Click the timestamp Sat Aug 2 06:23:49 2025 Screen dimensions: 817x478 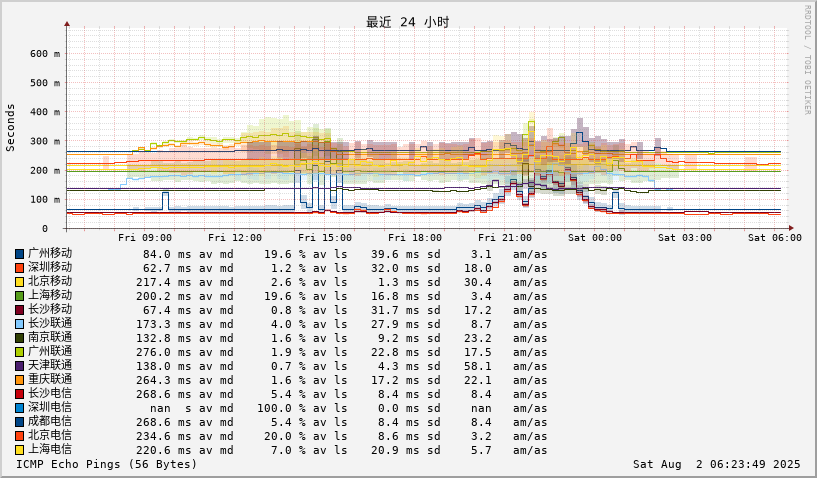pyautogui.click(x=716, y=464)
